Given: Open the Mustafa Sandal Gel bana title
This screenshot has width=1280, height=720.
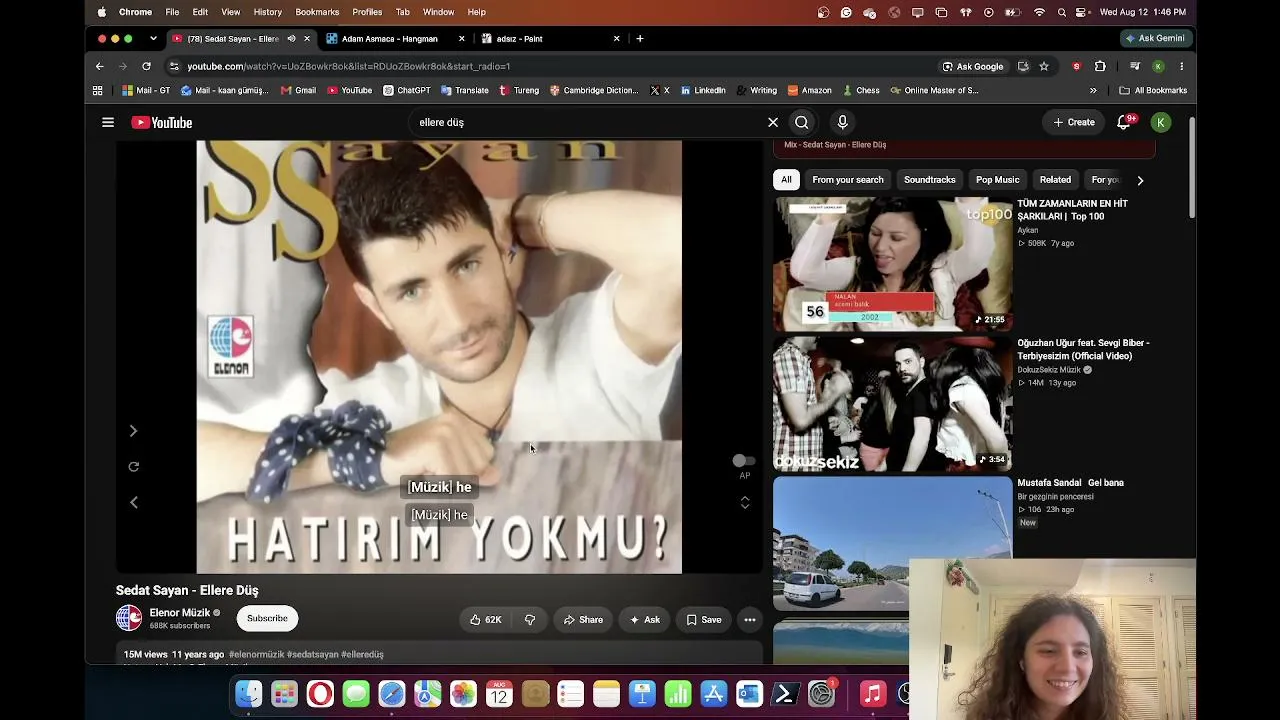Looking at the screenshot, I should 1071,483.
